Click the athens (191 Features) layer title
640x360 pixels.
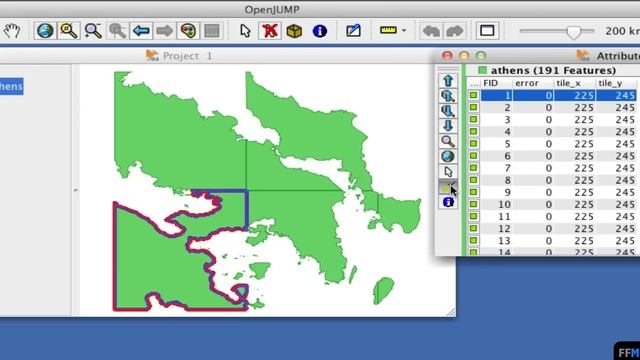553,70
